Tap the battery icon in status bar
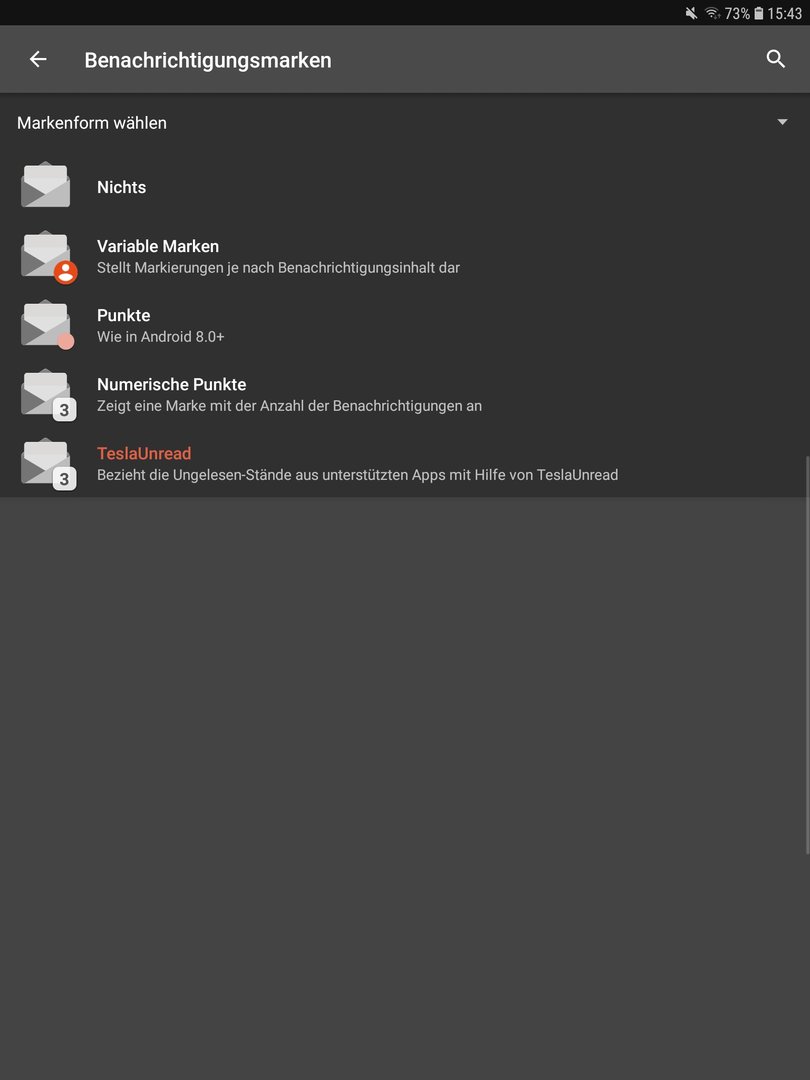Image resolution: width=810 pixels, height=1080 pixels. [758, 13]
